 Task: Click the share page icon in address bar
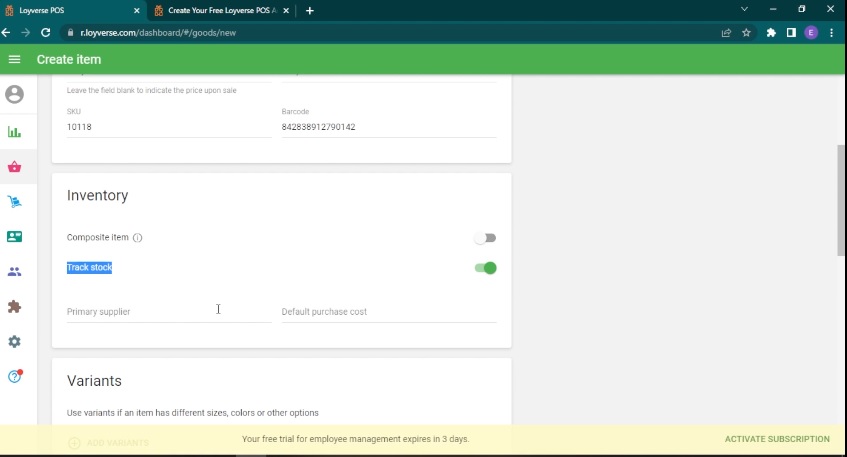pos(727,33)
